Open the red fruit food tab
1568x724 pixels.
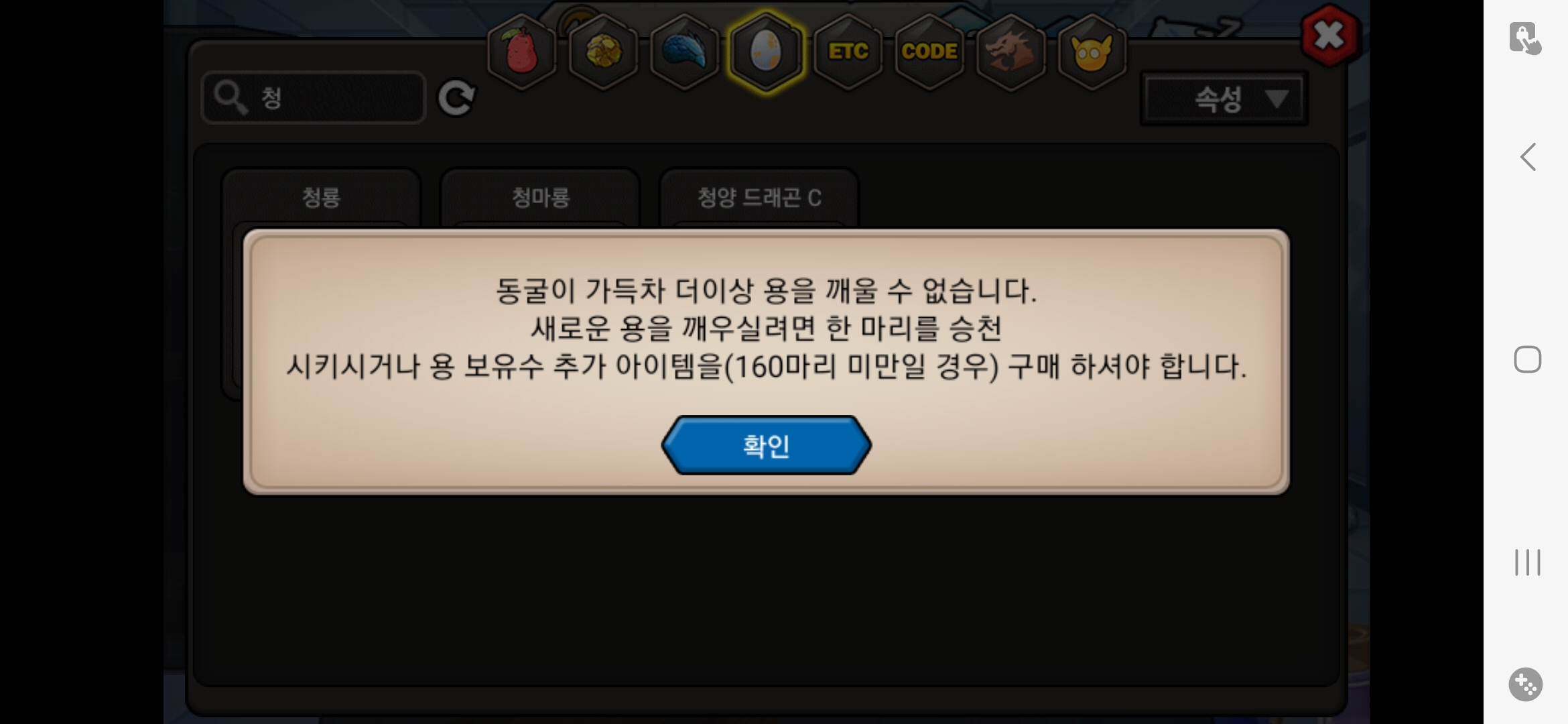click(521, 51)
